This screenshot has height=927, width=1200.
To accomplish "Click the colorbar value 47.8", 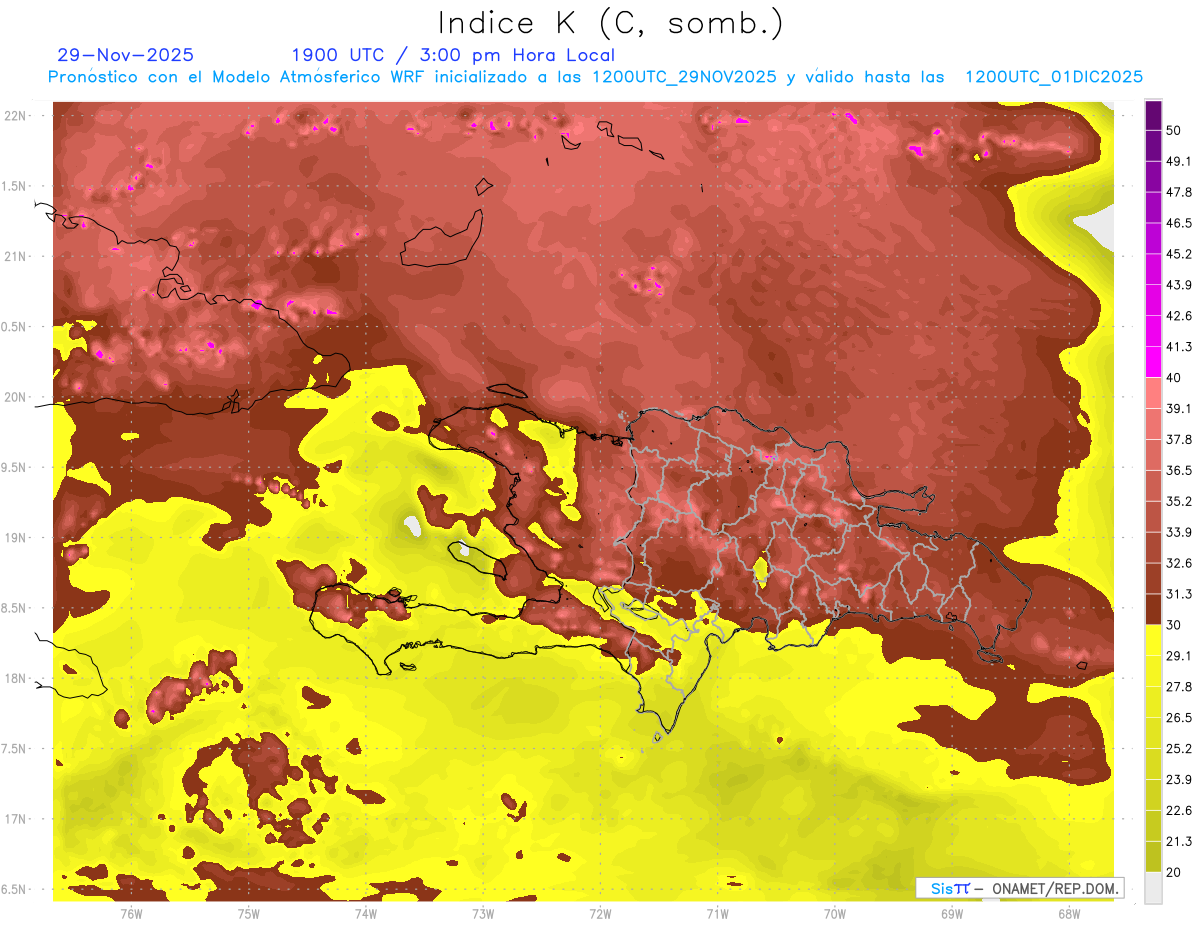I will [1179, 192].
